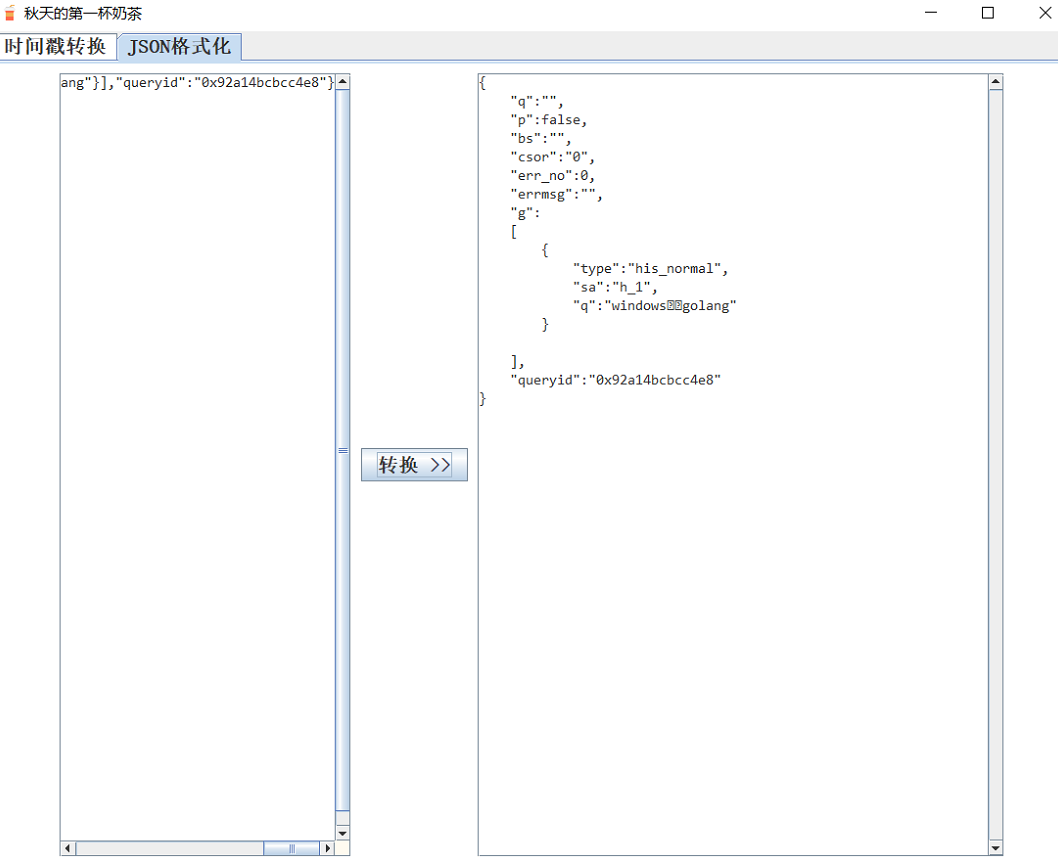Click left arrow of horizontal scrollbar

(67, 848)
